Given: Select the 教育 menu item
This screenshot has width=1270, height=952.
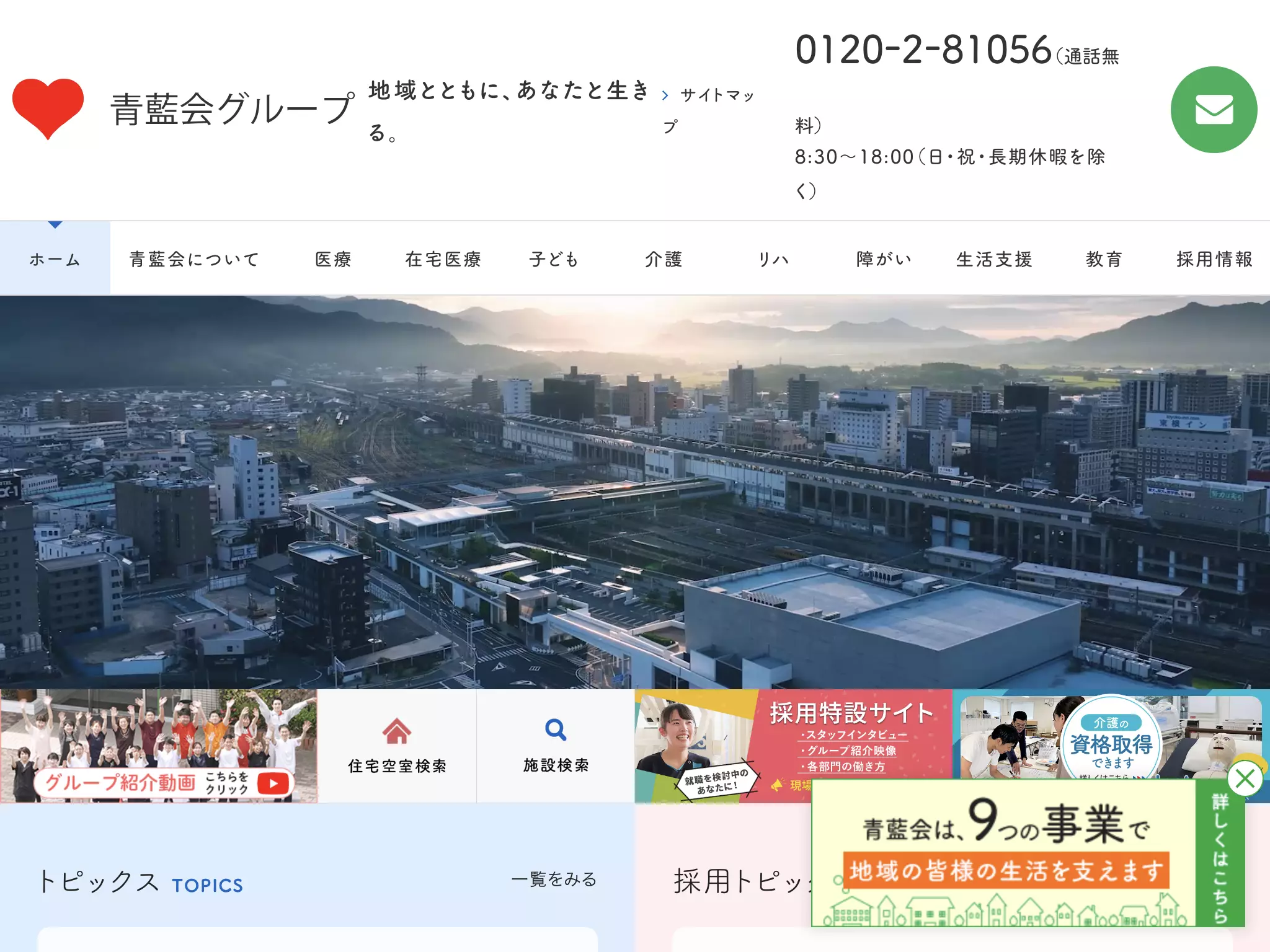Looking at the screenshot, I should tap(1104, 258).
